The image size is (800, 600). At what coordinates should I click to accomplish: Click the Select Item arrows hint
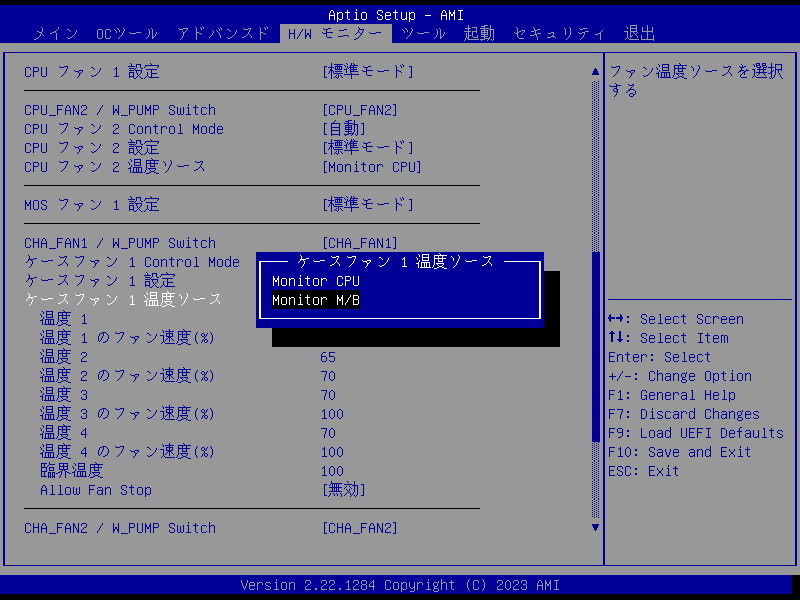pyautogui.click(x=668, y=338)
